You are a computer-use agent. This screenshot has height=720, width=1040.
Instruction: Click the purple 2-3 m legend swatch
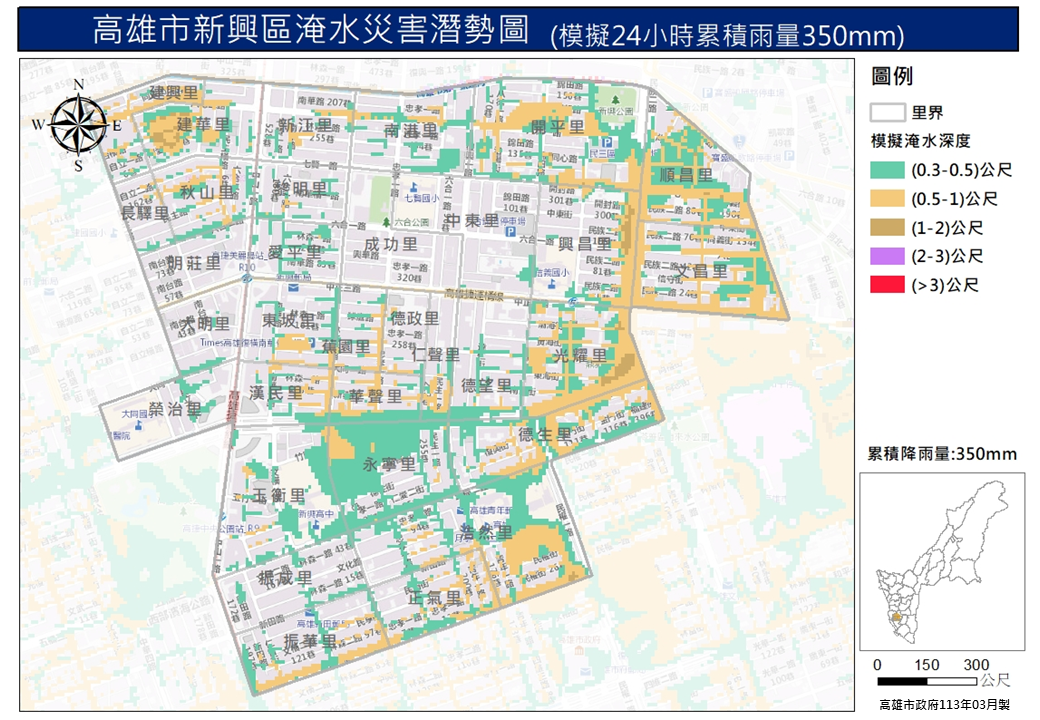coord(887,256)
